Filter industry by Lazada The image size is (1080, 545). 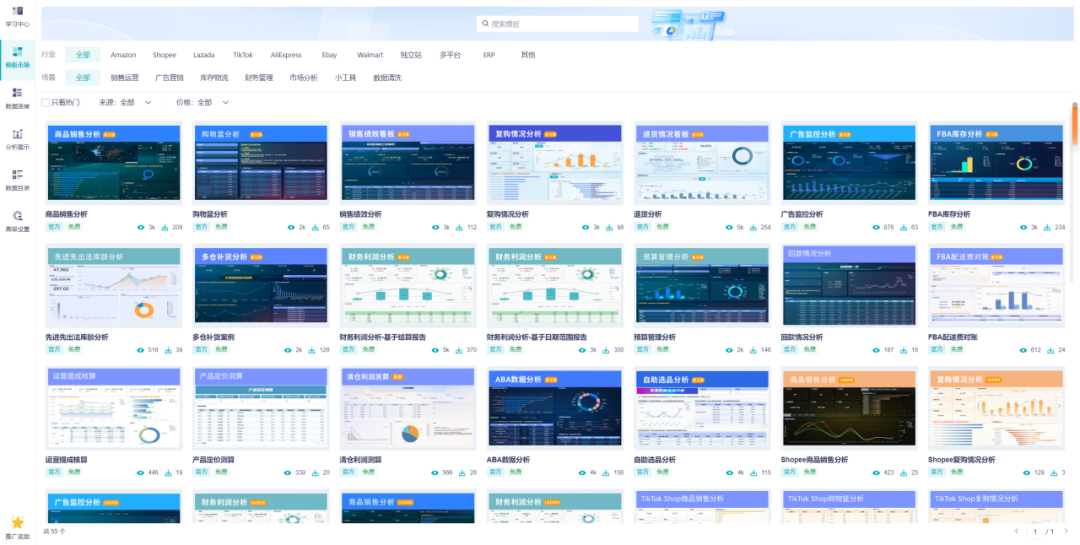coord(204,55)
